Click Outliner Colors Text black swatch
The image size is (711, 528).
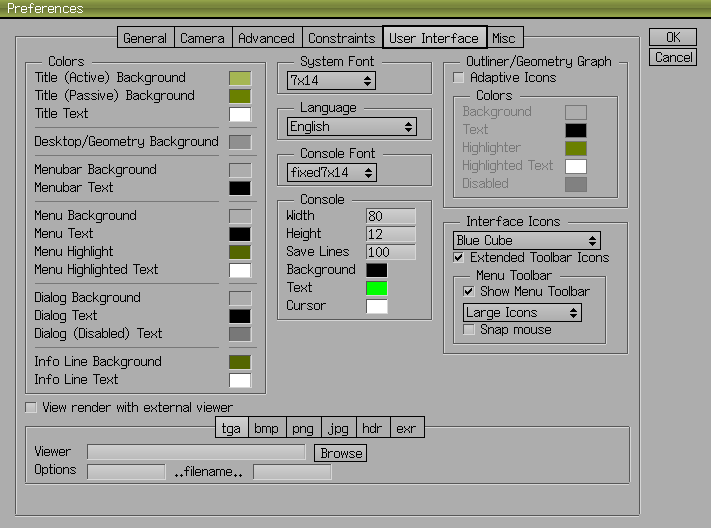pyautogui.click(x=576, y=130)
